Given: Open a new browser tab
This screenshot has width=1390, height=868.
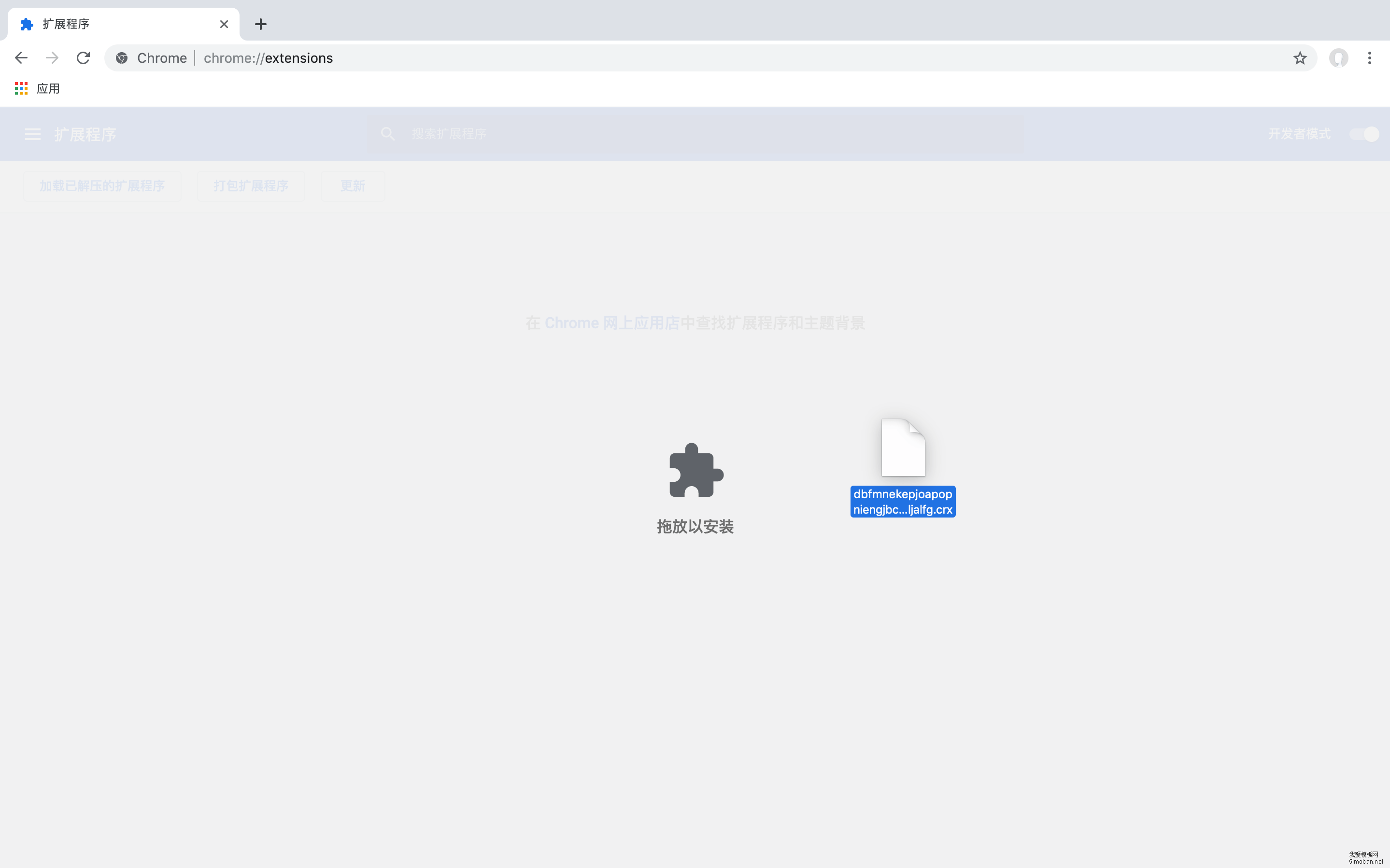Looking at the screenshot, I should pyautogui.click(x=261, y=24).
